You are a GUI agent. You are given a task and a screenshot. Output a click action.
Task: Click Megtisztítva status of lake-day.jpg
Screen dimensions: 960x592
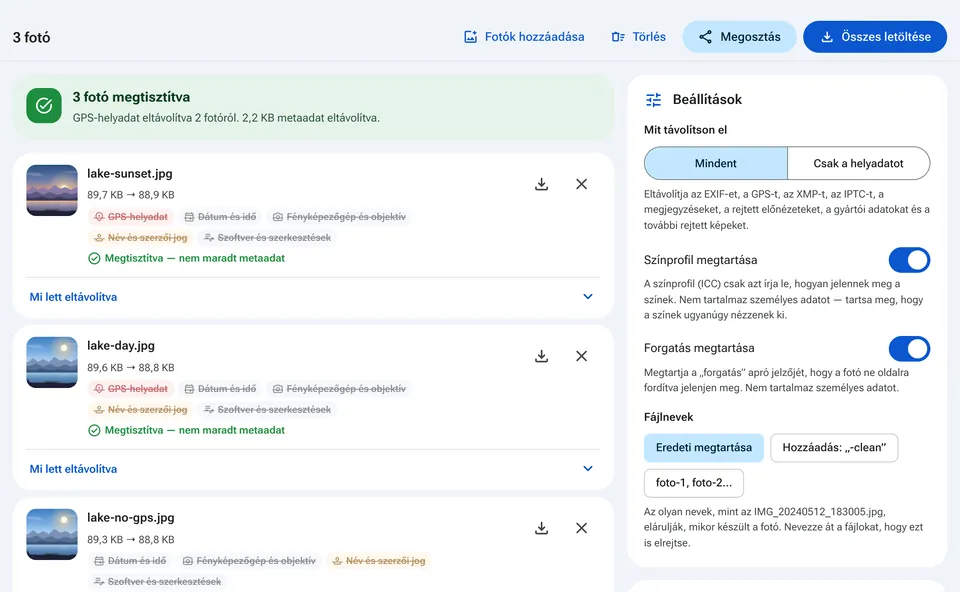187,430
